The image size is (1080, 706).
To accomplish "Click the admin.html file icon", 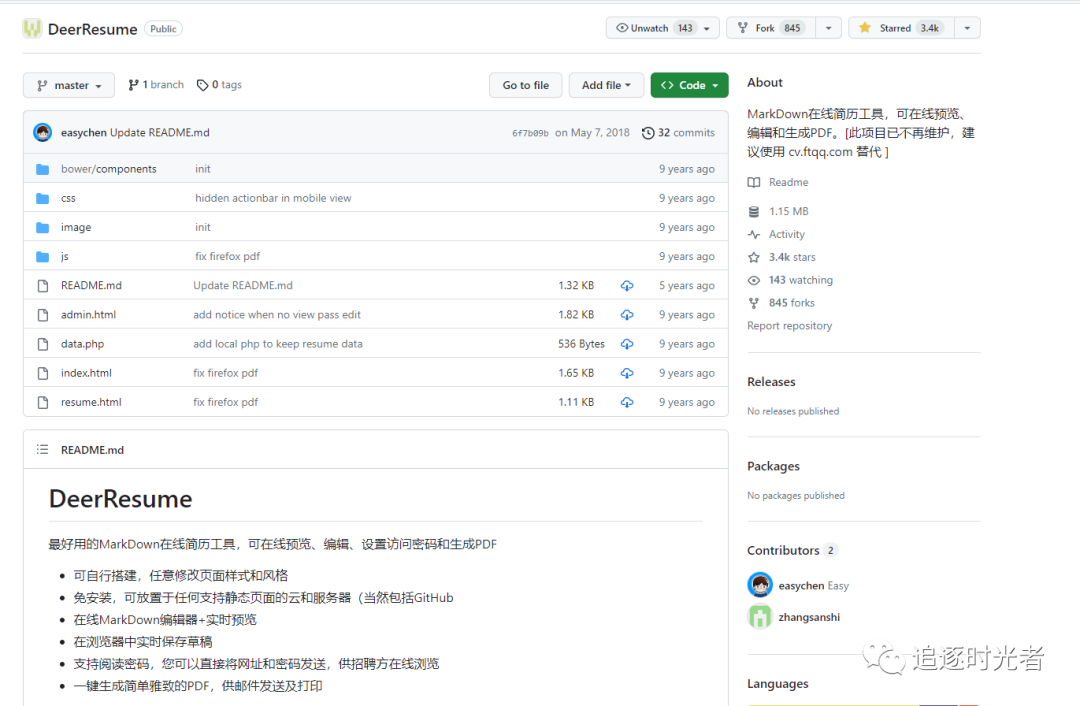I will coord(43,315).
